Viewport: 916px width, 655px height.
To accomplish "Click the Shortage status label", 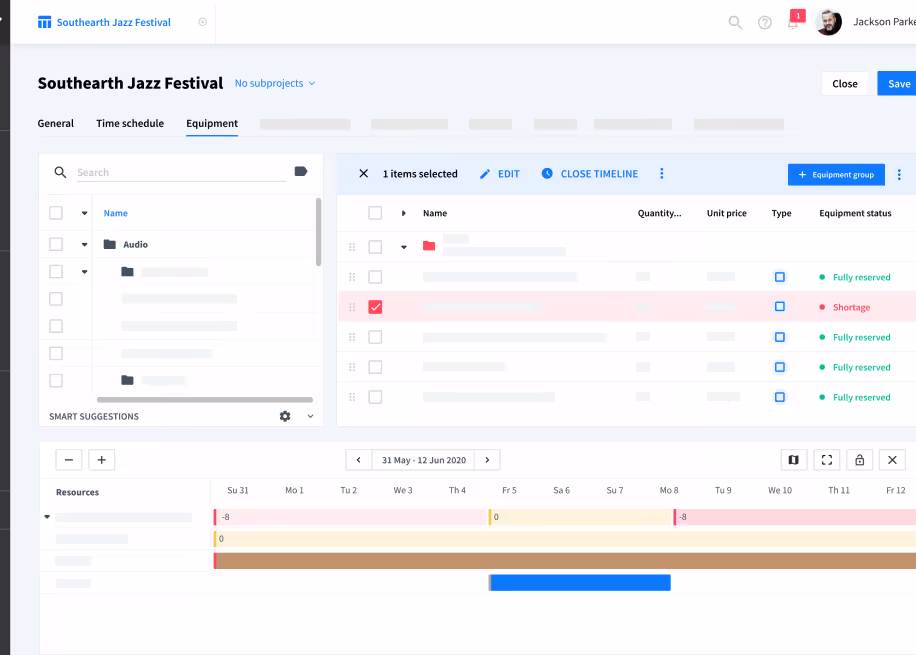I will coord(852,307).
